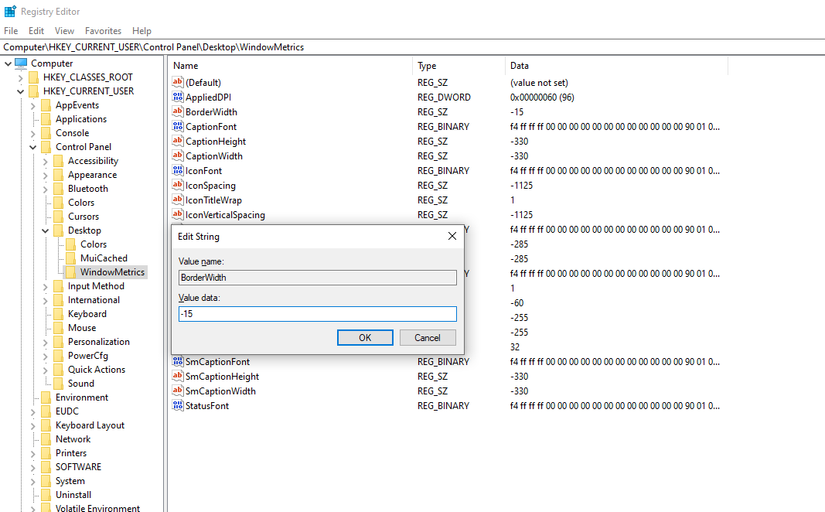Select the EUDC key in the tree
This screenshot has width=825, height=512.
[67, 411]
